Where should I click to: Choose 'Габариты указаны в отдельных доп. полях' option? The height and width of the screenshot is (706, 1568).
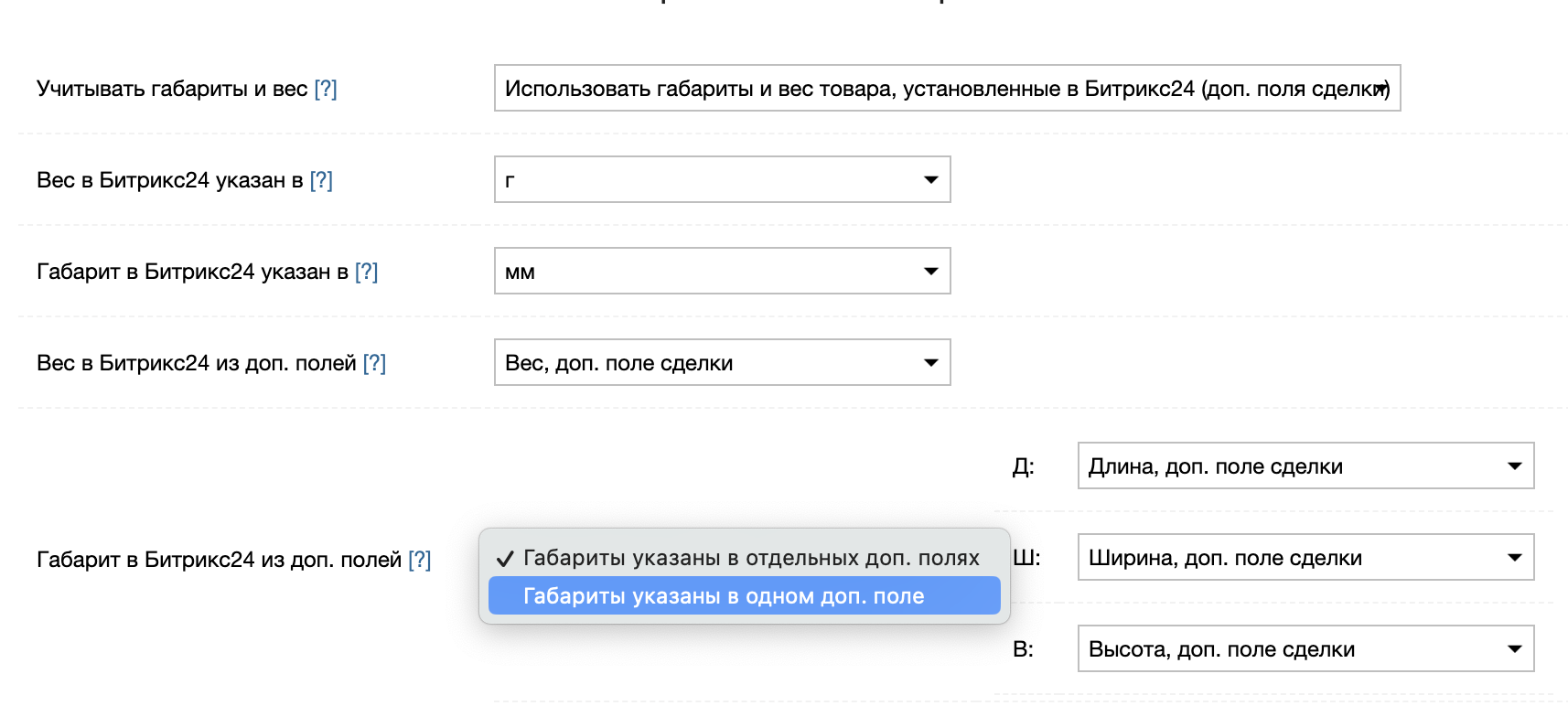click(x=750, y=558)
